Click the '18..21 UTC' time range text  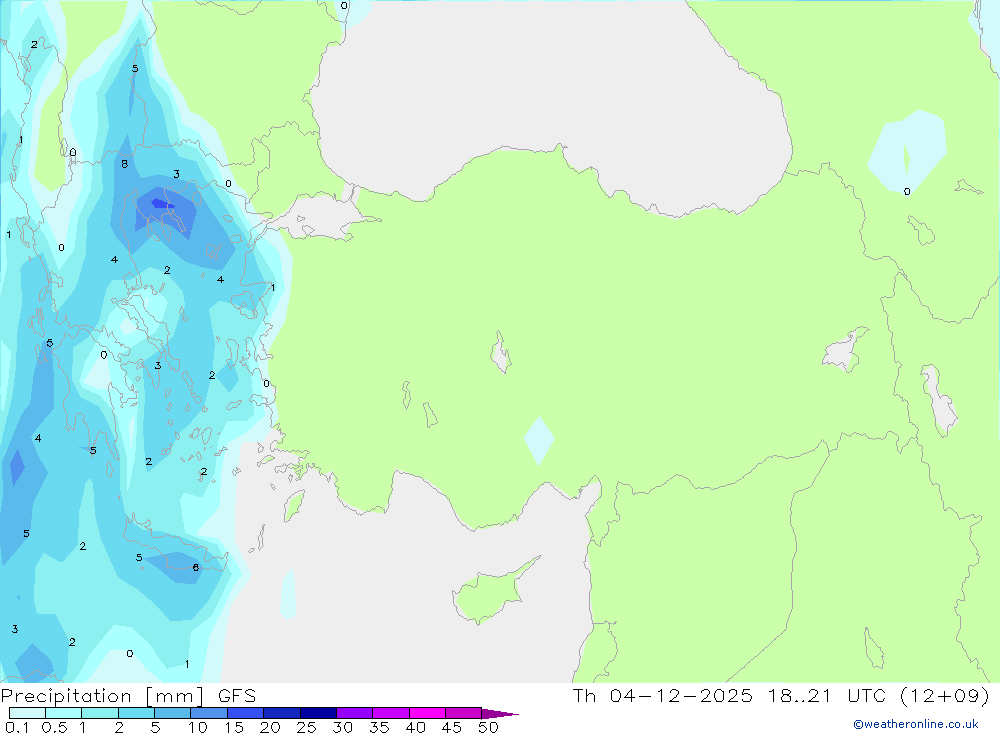[827, 695]
